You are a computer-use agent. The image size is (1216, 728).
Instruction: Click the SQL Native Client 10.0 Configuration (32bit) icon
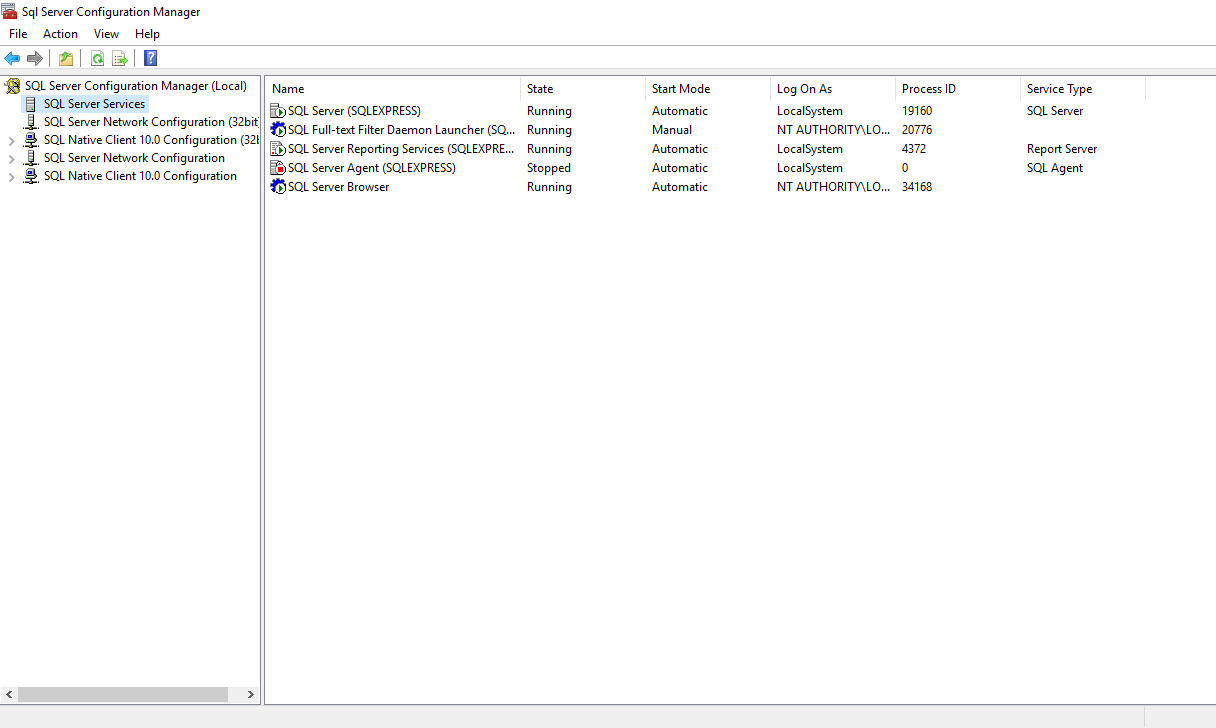click(x=31, y=140)
